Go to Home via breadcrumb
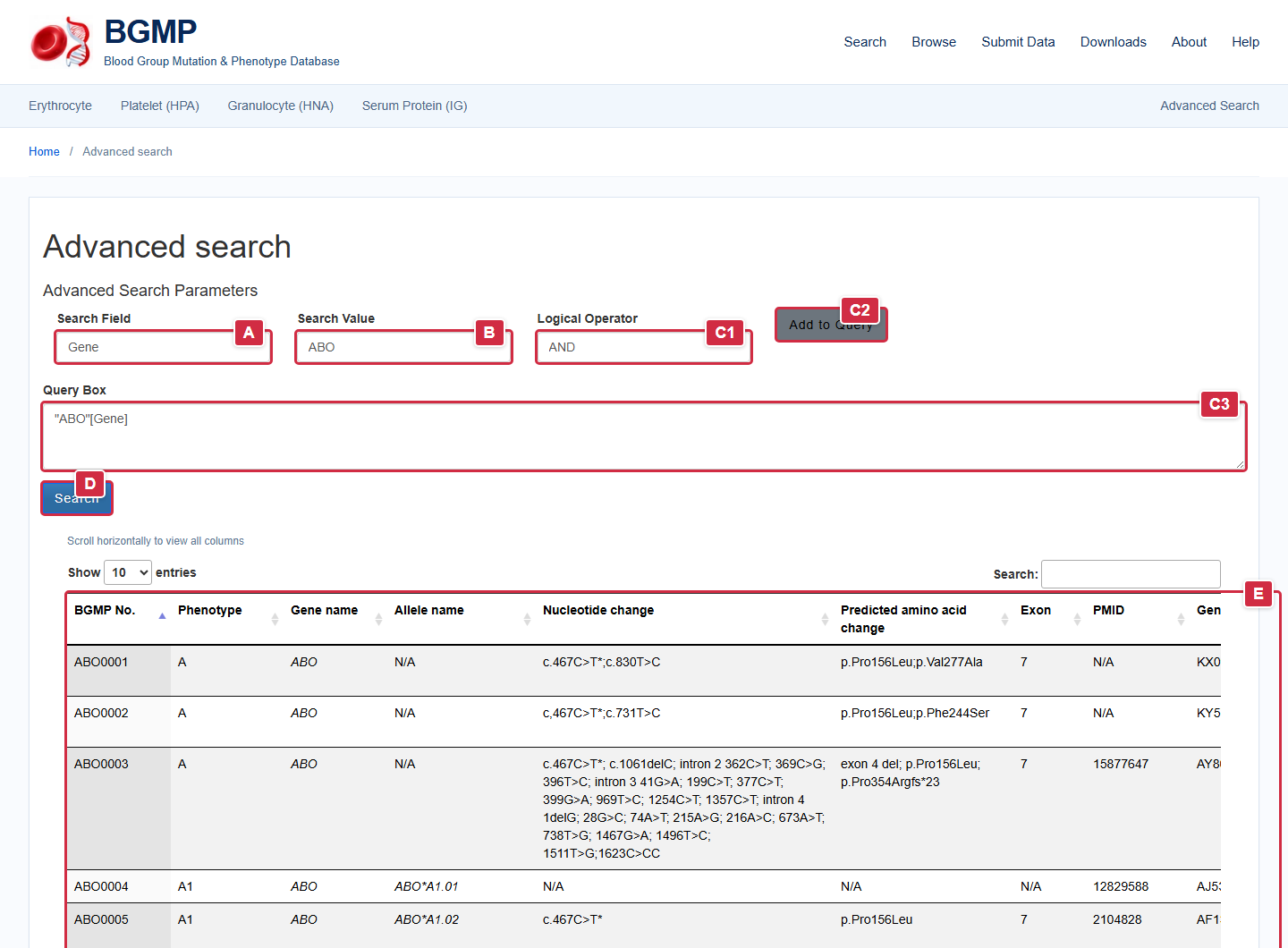 tap(44, 152)
